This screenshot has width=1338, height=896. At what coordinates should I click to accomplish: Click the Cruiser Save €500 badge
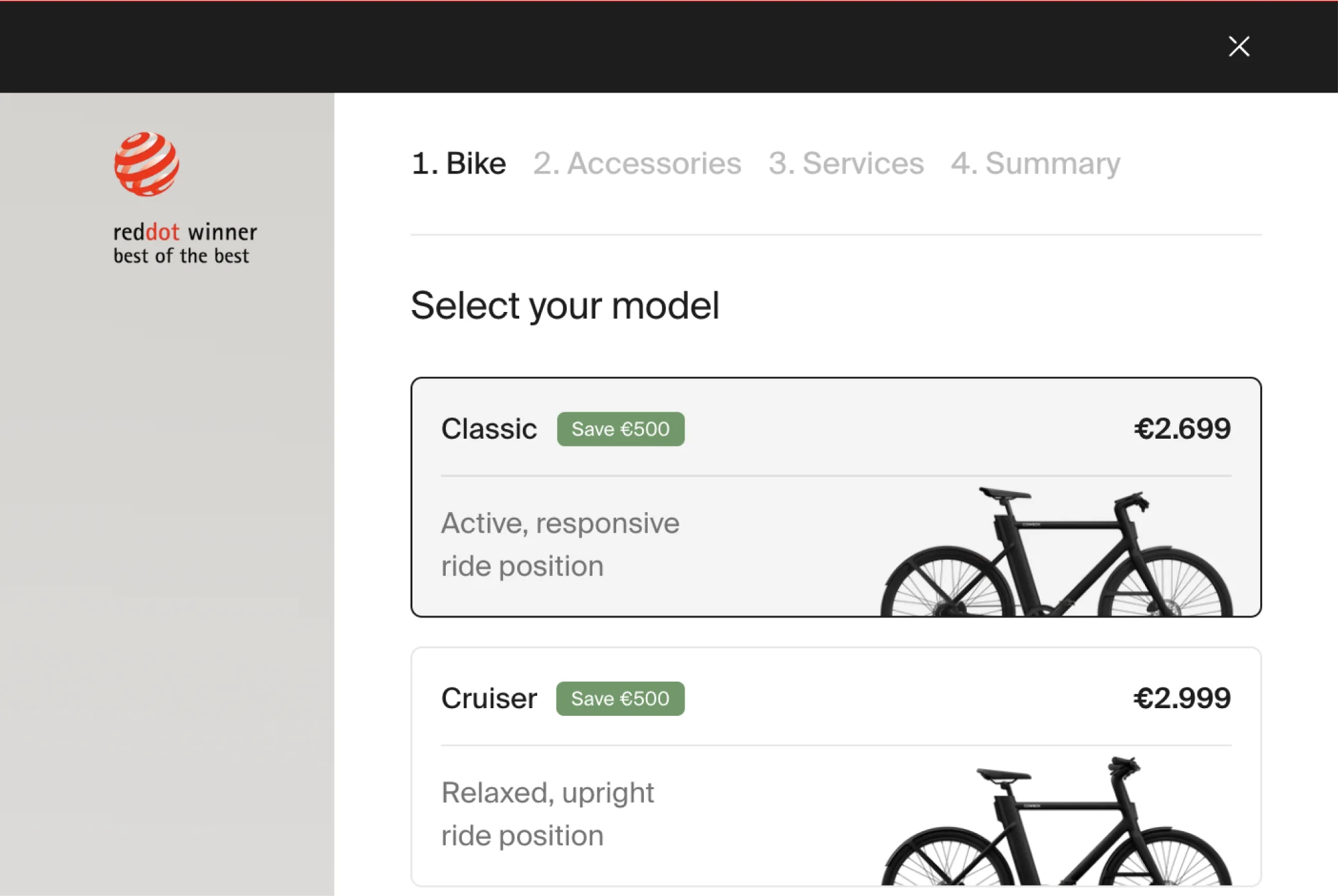click(x=620, y=699)
